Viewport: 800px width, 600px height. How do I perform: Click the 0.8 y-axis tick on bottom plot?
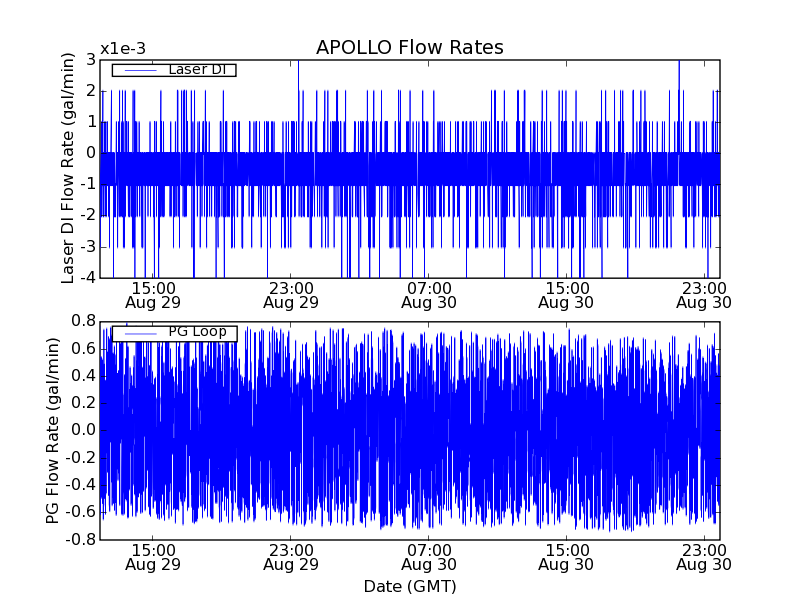click(84, 321)
